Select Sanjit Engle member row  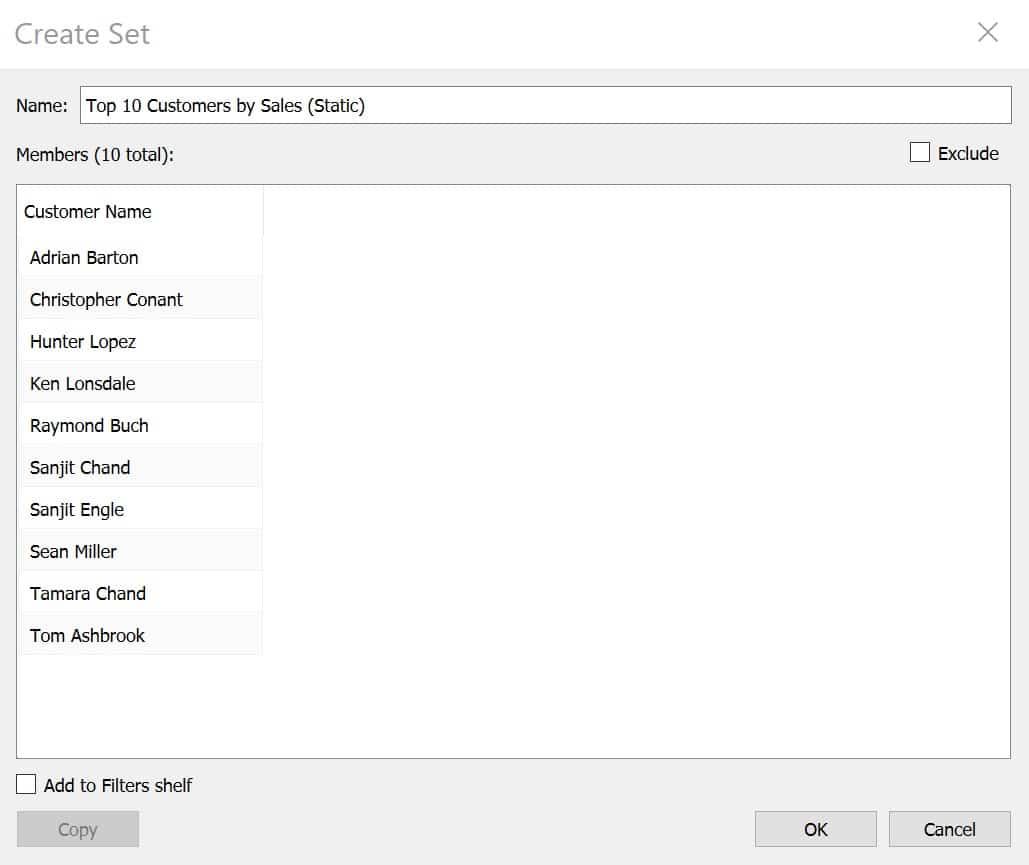(140, 509)
